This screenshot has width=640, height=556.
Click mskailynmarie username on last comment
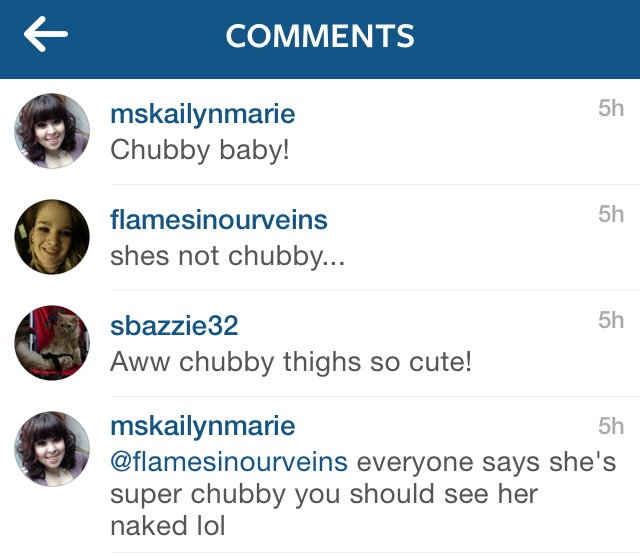pos(202,426)
